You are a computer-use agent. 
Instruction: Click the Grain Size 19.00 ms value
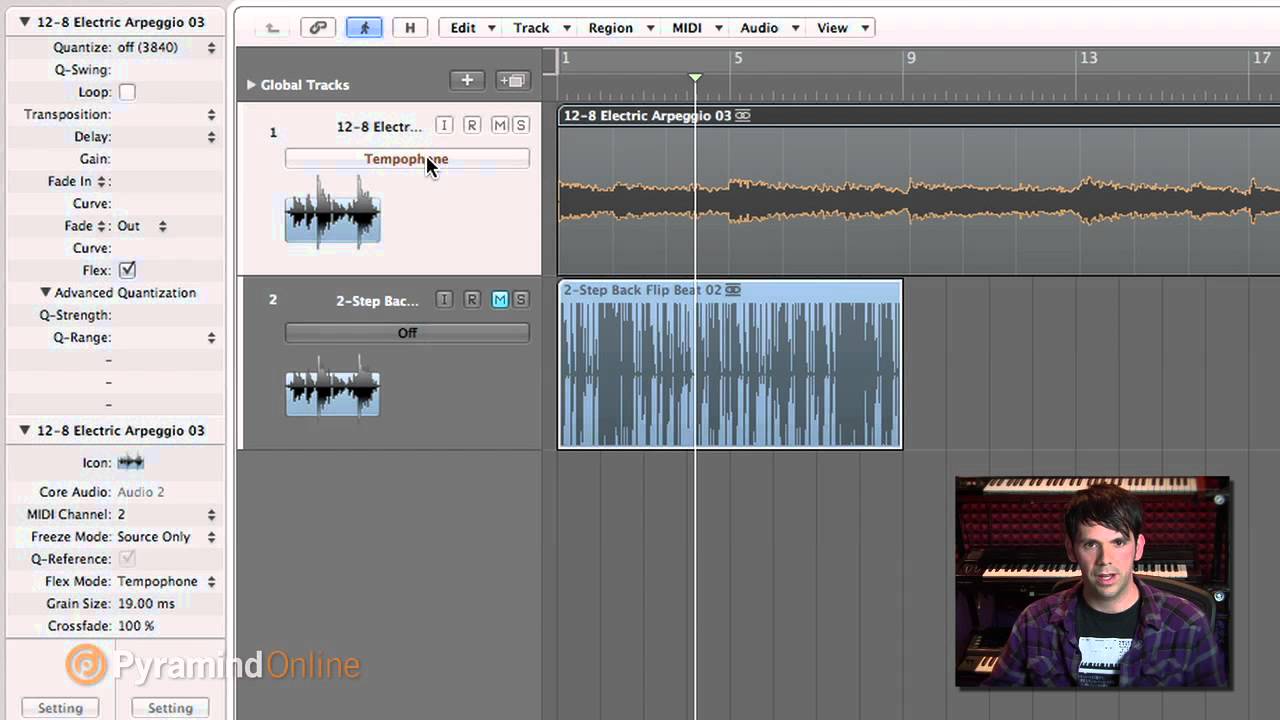point(146,604)
